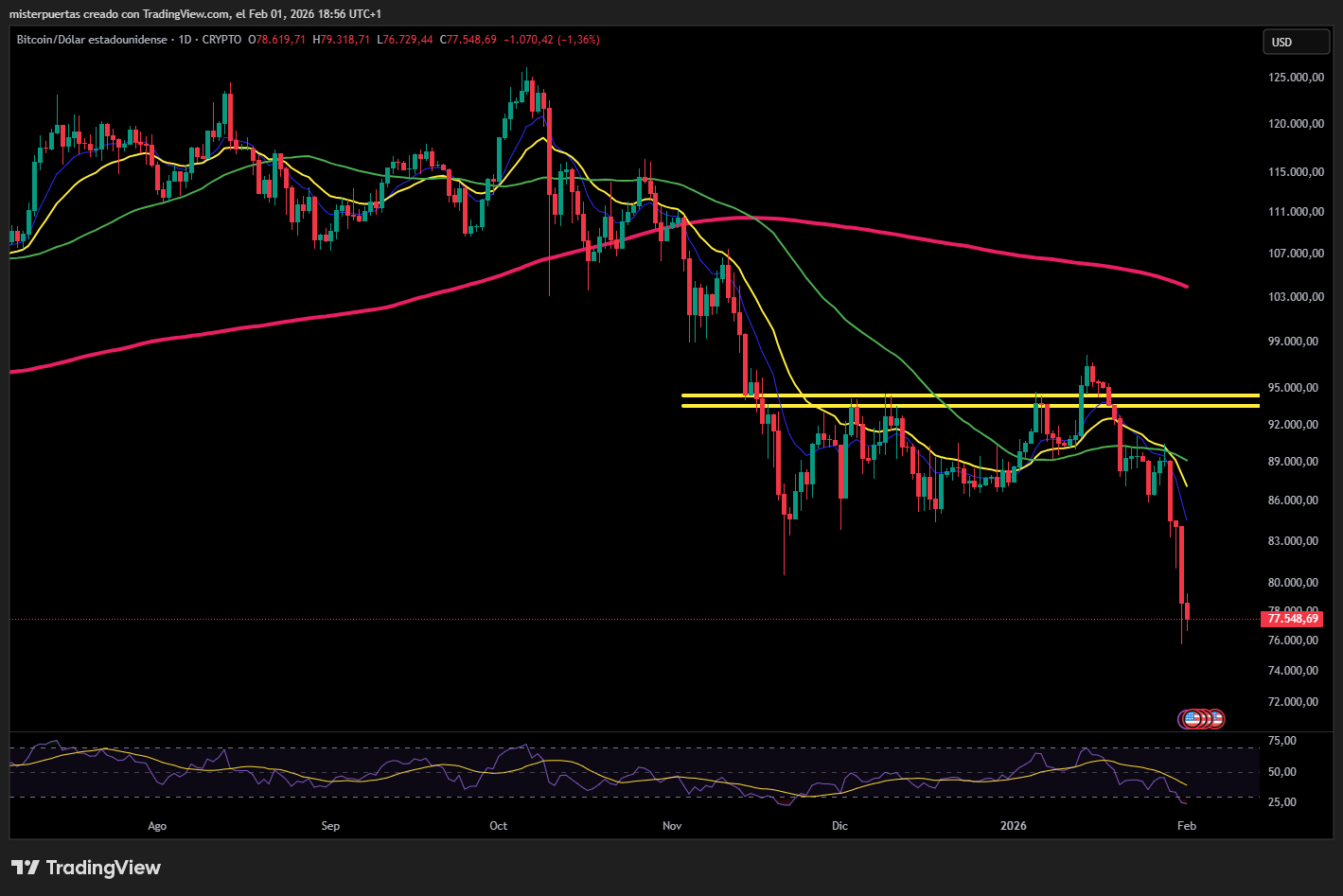
Task: Click the 76.000,00 price axis label
Action: pos(1294,641)
